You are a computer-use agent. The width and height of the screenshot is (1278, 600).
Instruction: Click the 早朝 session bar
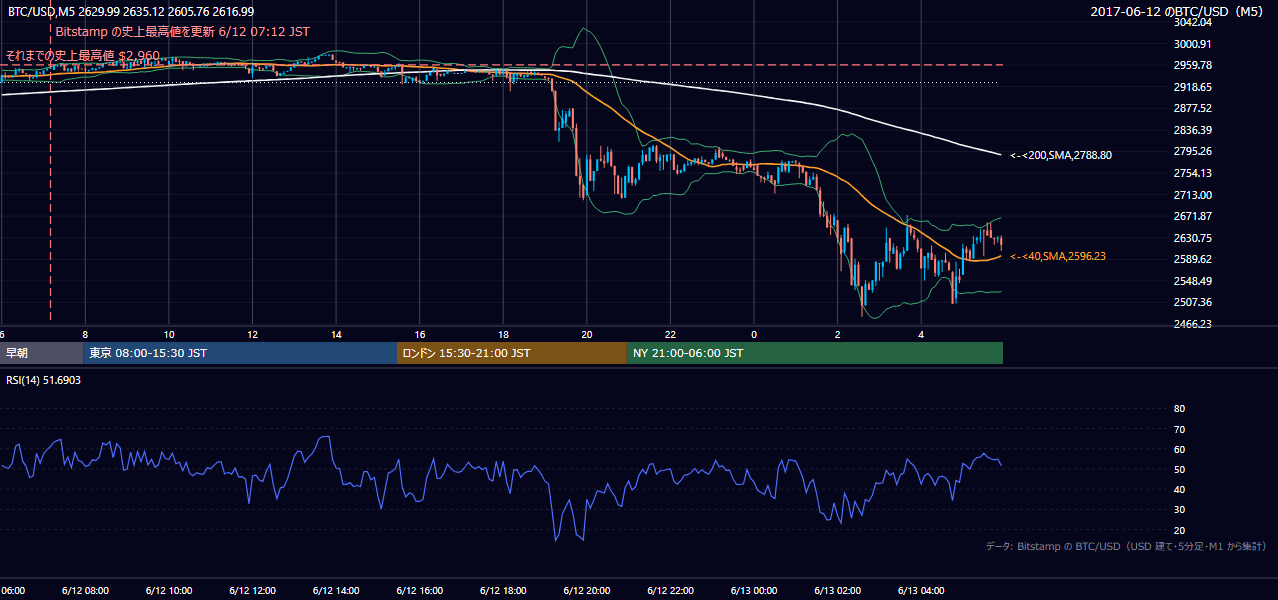point(42,353)
